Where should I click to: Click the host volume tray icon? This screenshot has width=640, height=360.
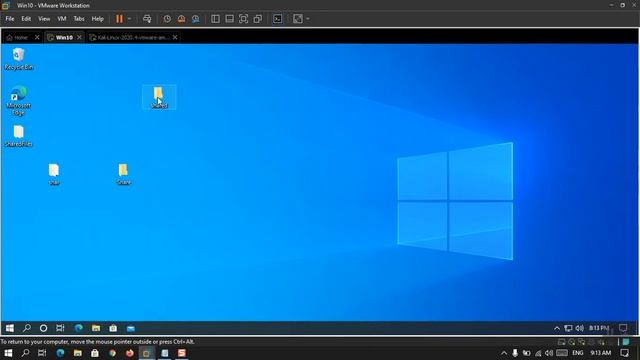click(x=549, y=353)
